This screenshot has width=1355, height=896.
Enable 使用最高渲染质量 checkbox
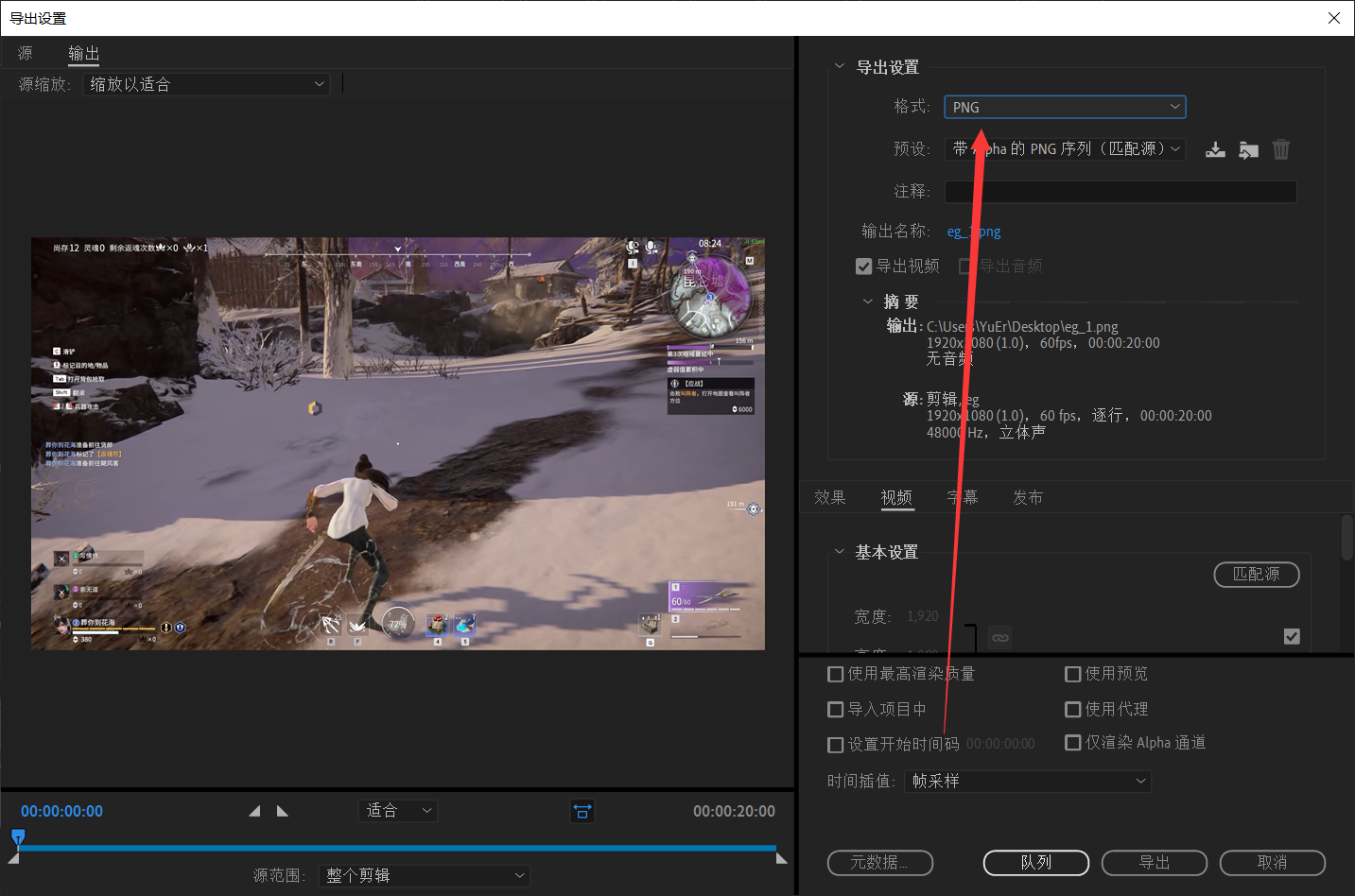pos(836,674)
